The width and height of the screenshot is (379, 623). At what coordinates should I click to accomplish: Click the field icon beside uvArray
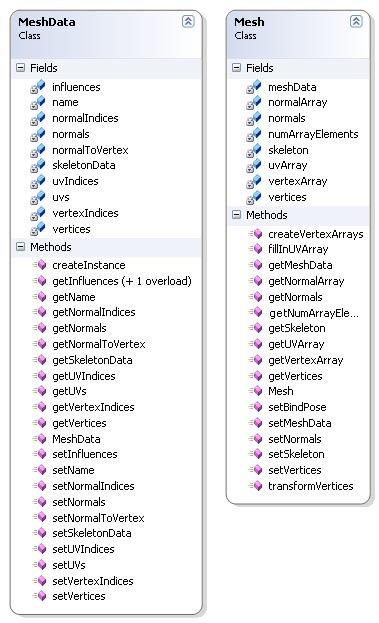[254, 165]
